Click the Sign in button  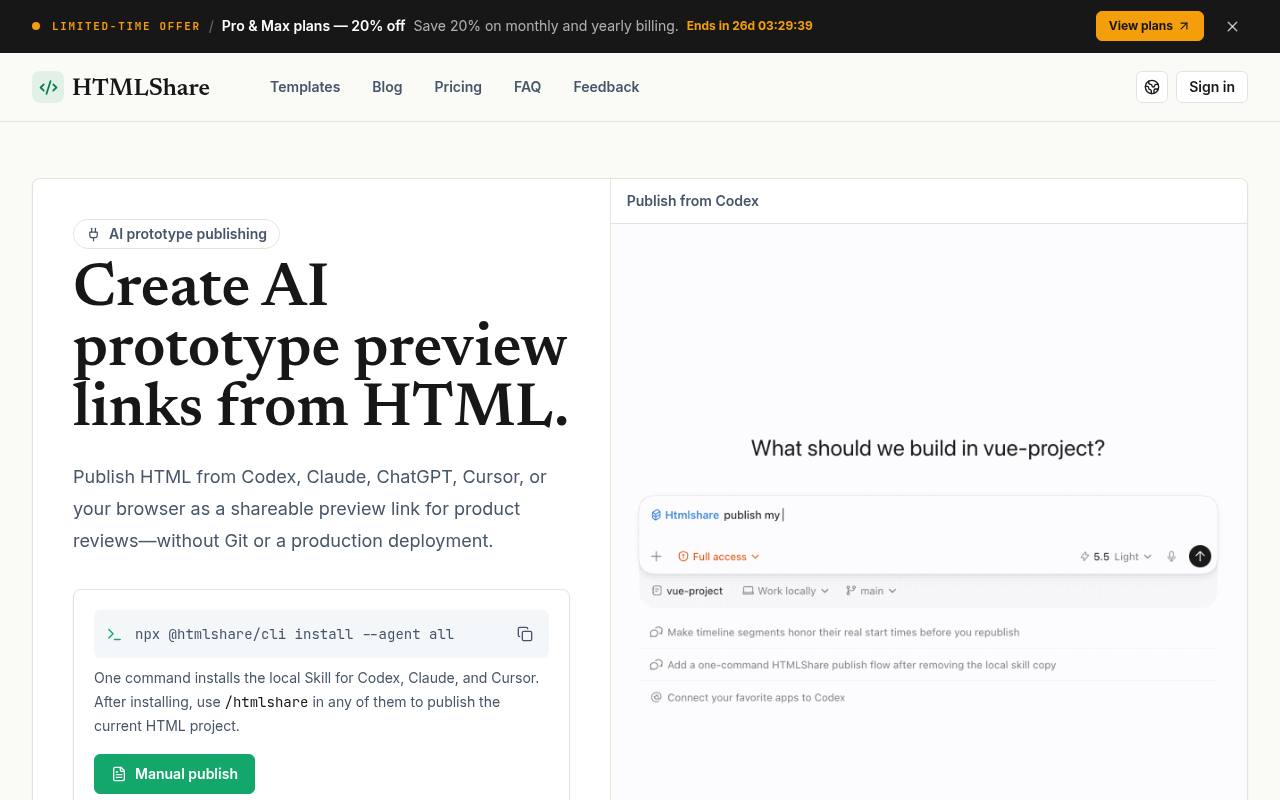(1212, 87)
